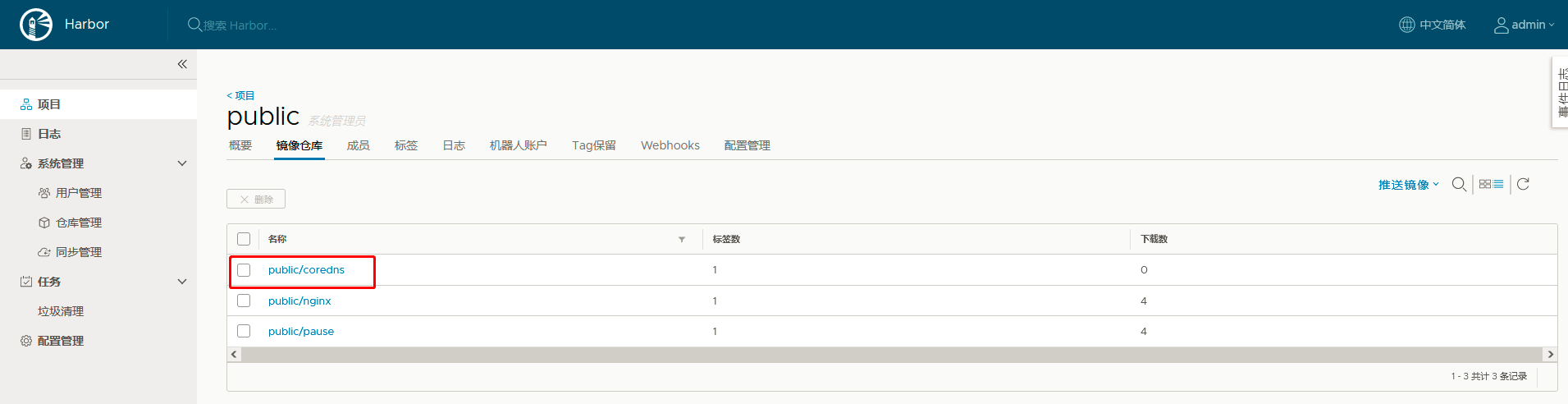This screenshot has width=1568, height=404.
Task: Click the 用户管理 users icon
Action: click(x=44, y=193)
